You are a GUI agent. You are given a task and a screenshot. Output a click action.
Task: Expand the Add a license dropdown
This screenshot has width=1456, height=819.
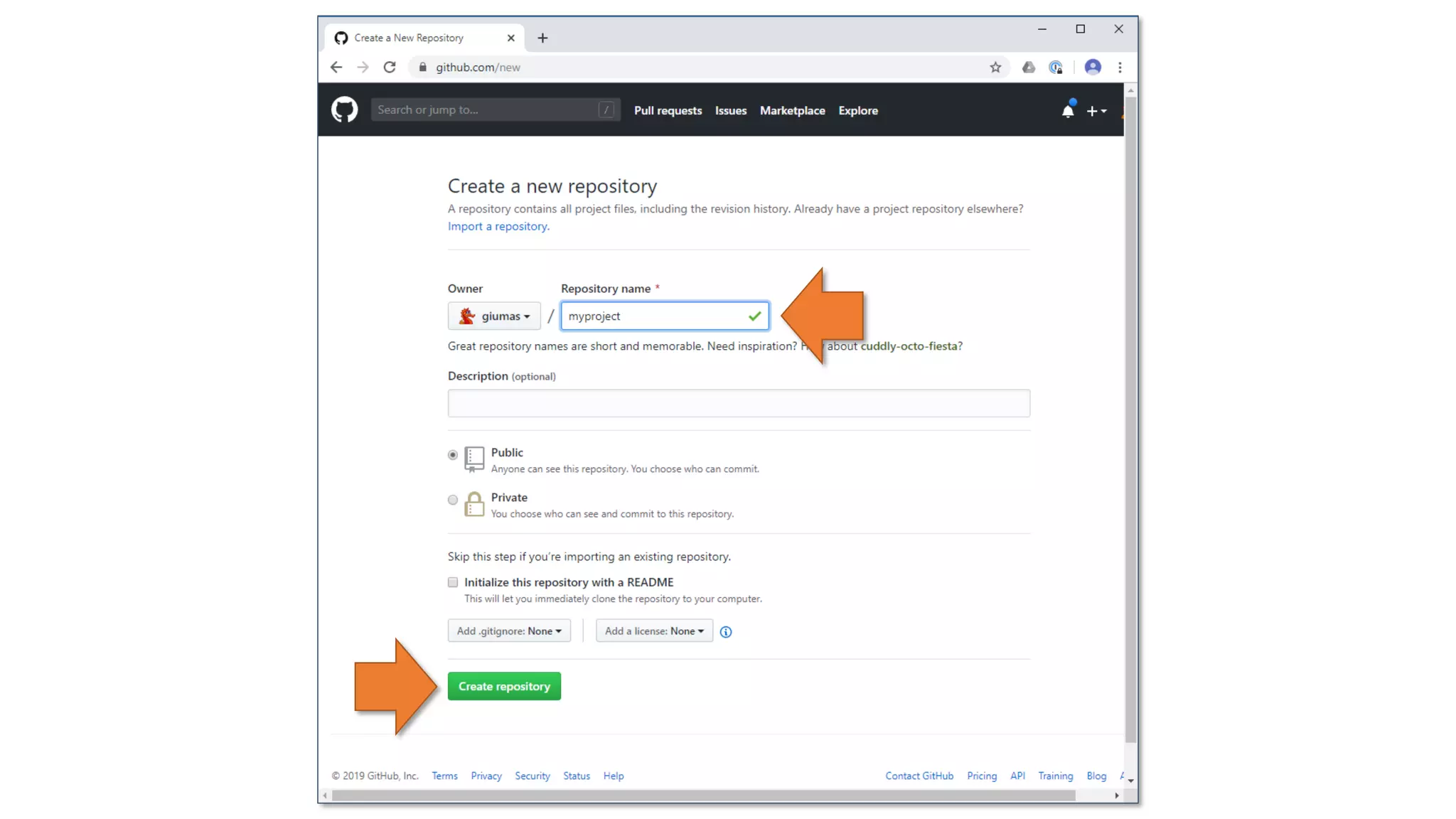654,631
